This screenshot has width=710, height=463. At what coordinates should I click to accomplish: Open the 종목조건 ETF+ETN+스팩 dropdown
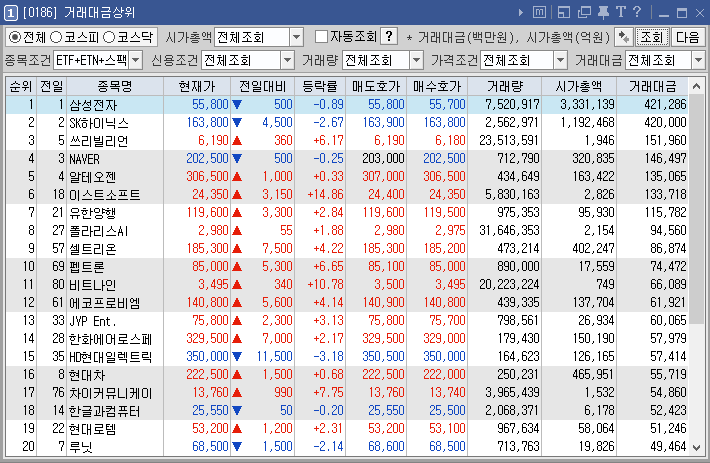tap(135, 60)
